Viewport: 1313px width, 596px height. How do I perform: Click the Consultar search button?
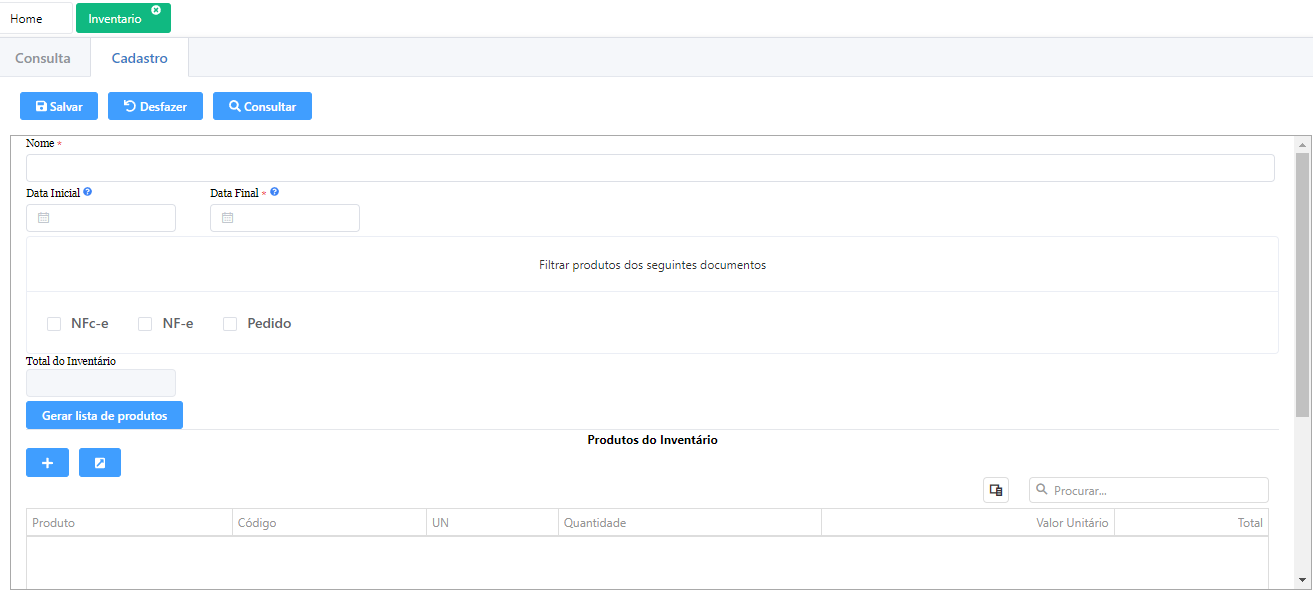pos(262,106)
